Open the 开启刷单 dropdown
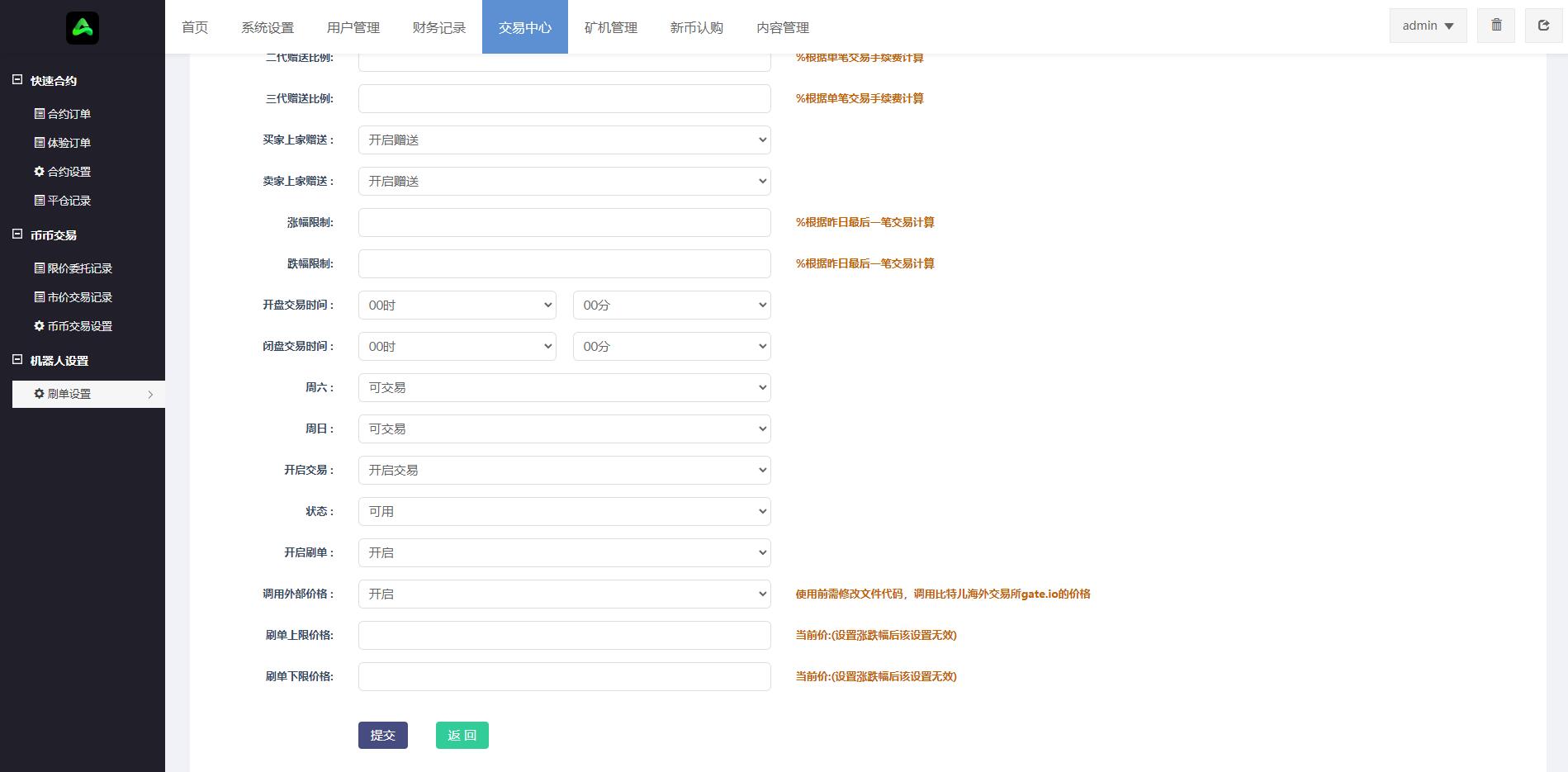 tap(564, 552)
